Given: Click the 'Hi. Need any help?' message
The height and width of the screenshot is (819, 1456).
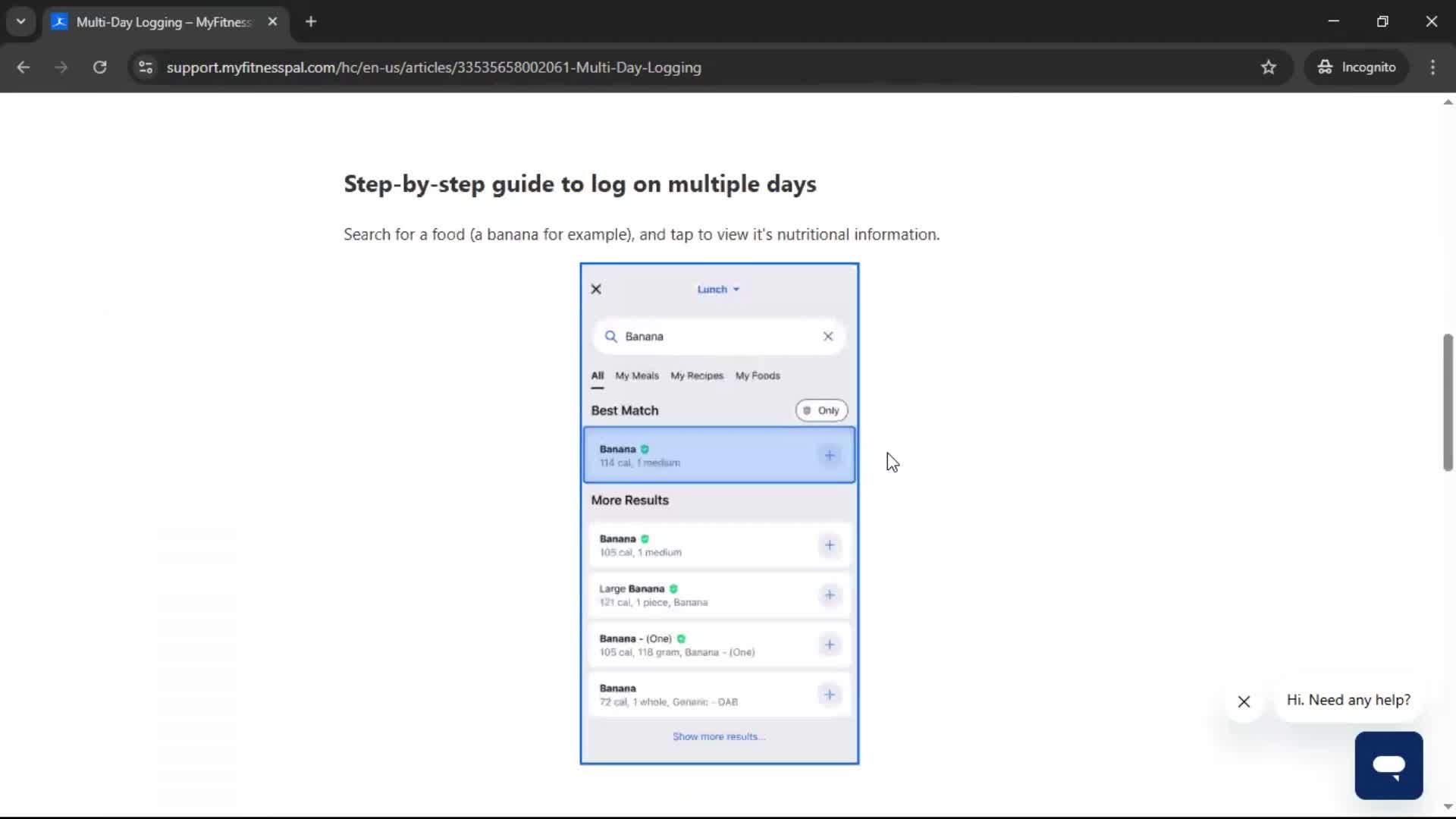Looking at the screenshot, I should point(1348,700).
